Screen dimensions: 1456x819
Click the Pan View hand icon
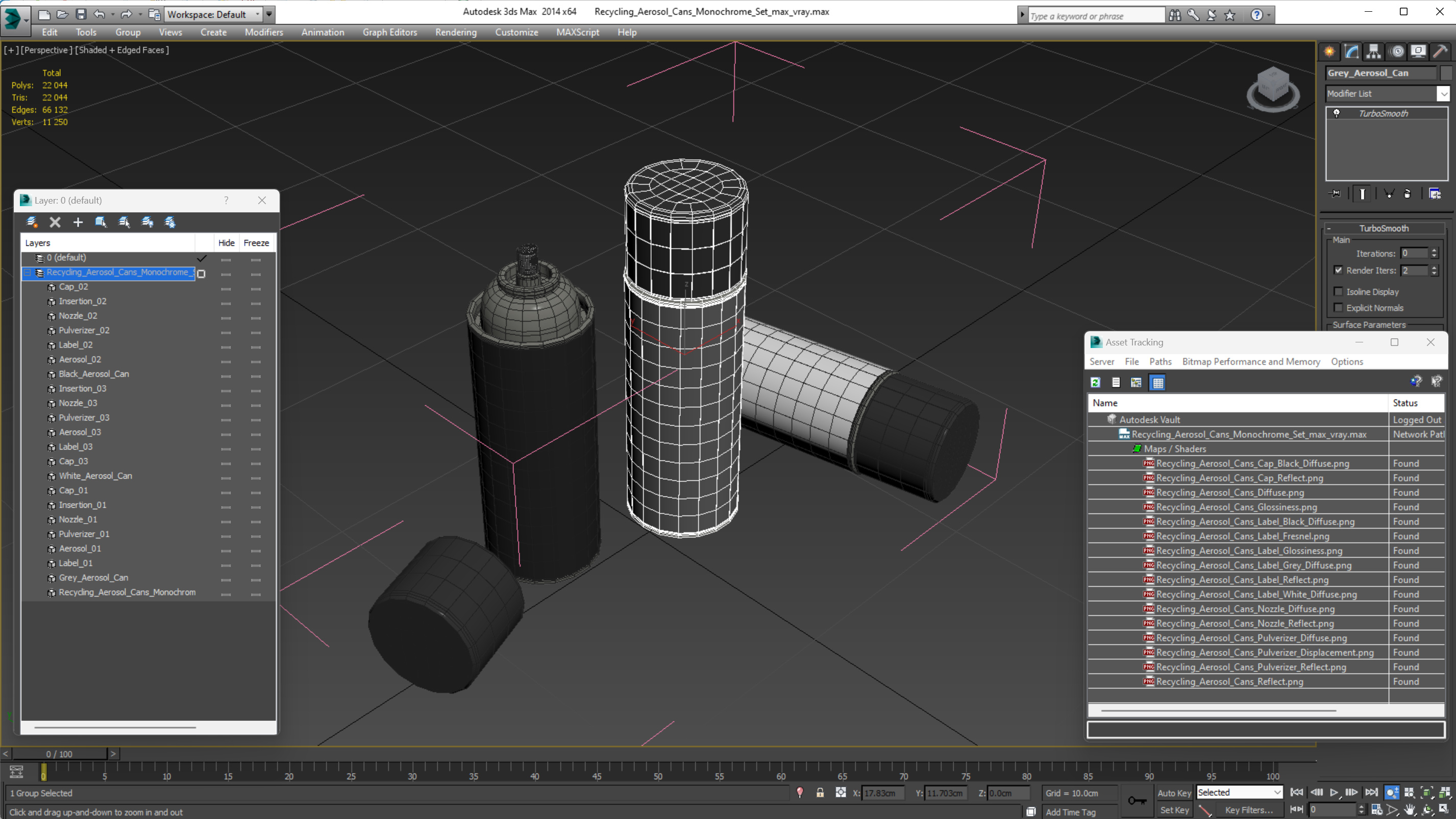[1410, 810]
